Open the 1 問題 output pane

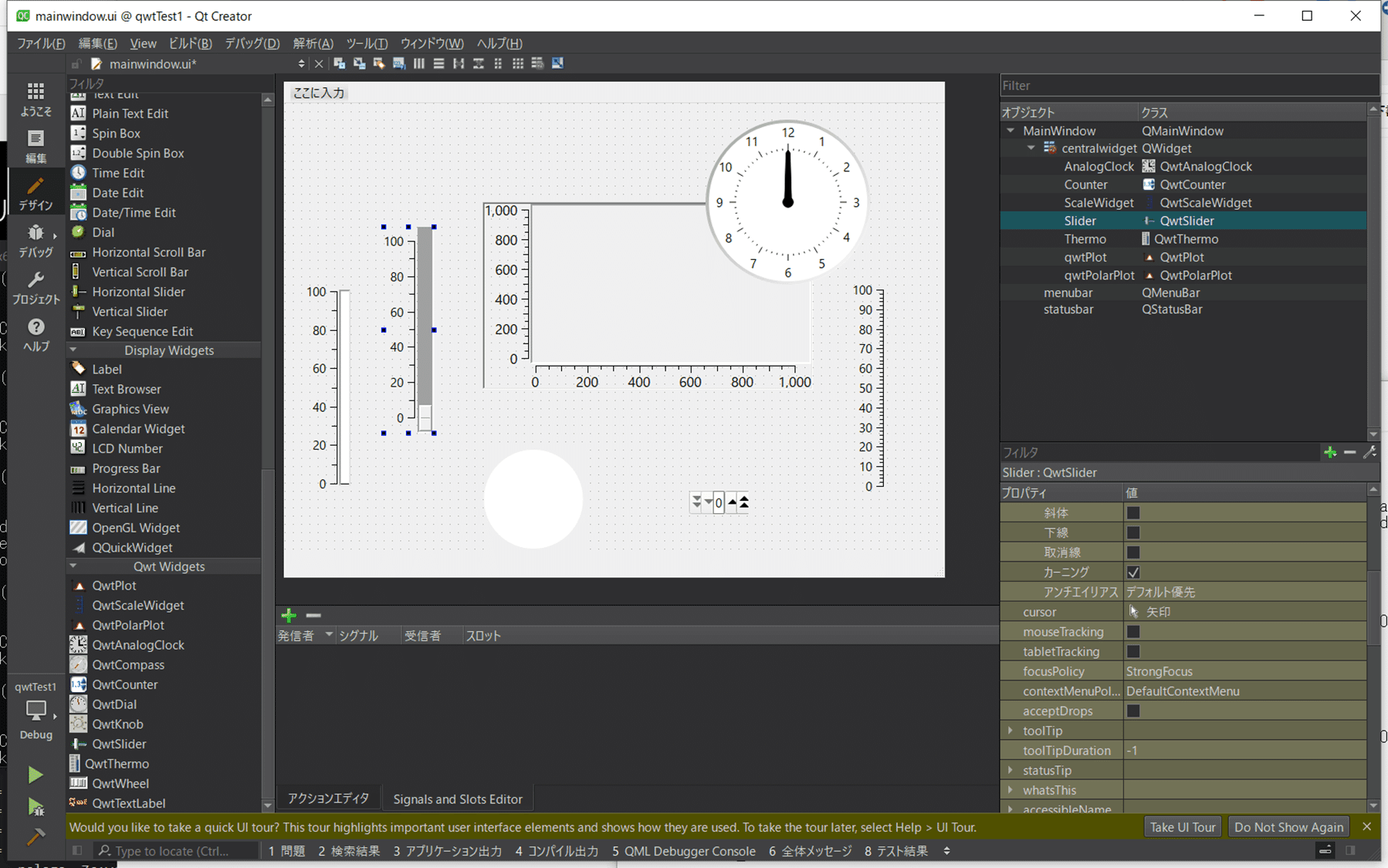click(287, 851)
